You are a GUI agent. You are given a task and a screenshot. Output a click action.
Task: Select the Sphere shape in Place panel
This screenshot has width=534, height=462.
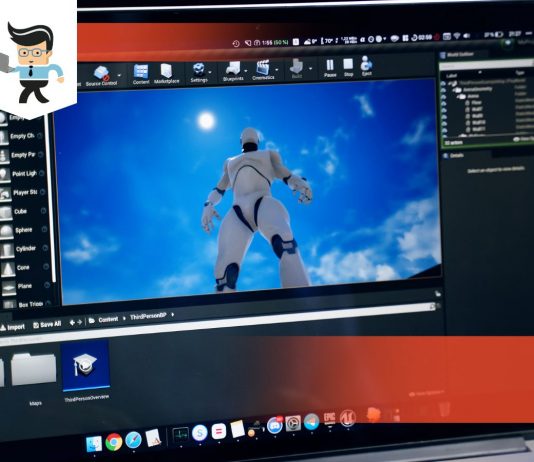click(16, 231)
